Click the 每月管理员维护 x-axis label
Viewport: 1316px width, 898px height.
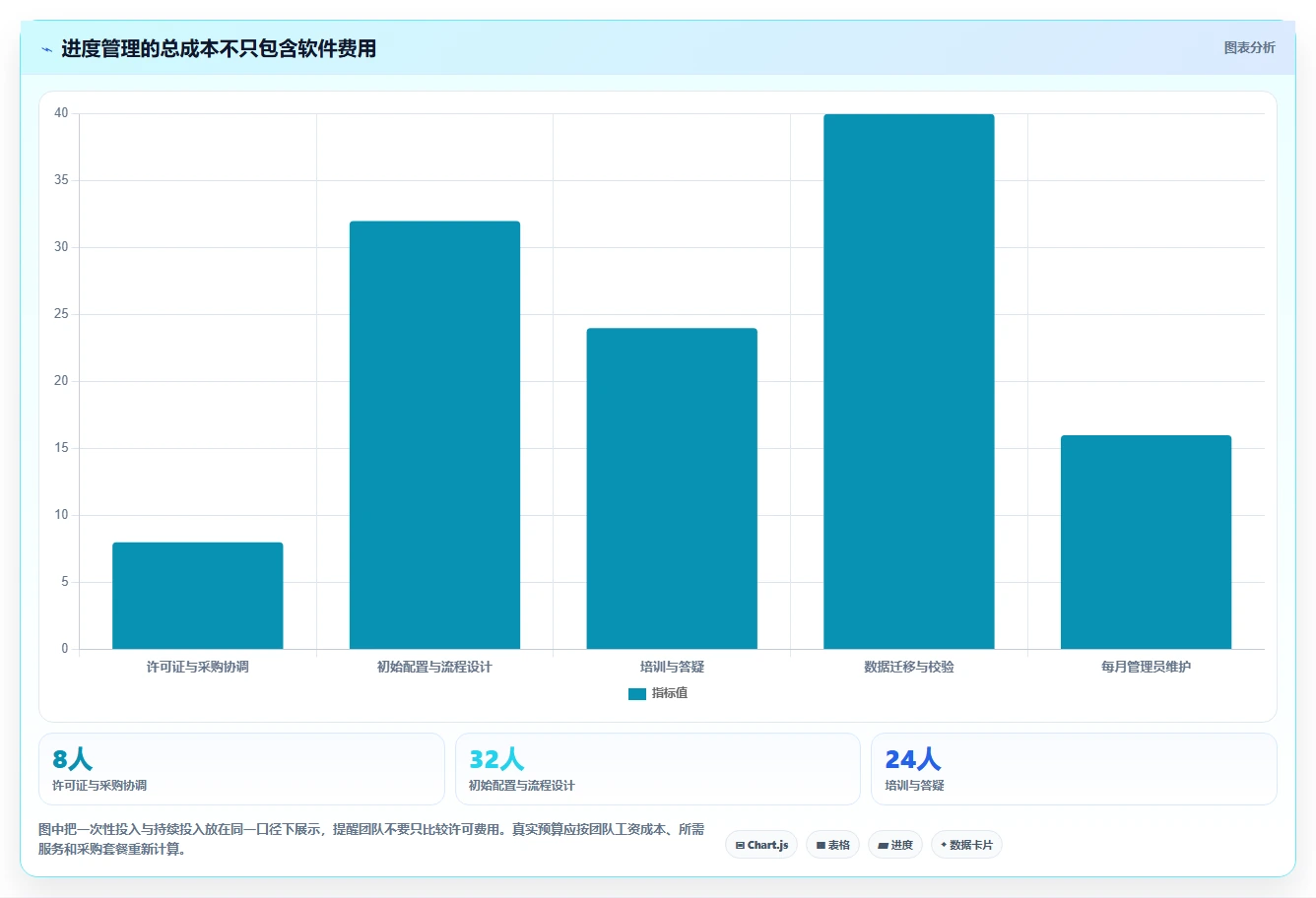point(1146,667)
